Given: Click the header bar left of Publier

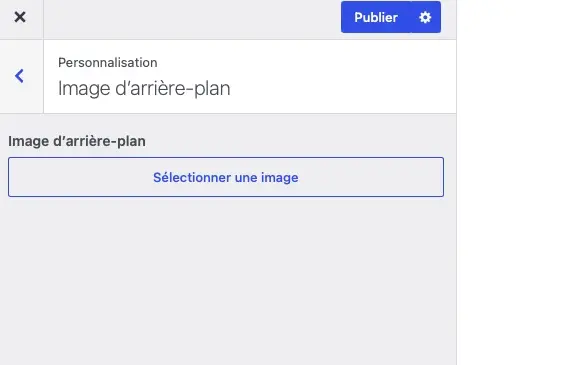Looking at the screenshot, I should coord(192,19).
